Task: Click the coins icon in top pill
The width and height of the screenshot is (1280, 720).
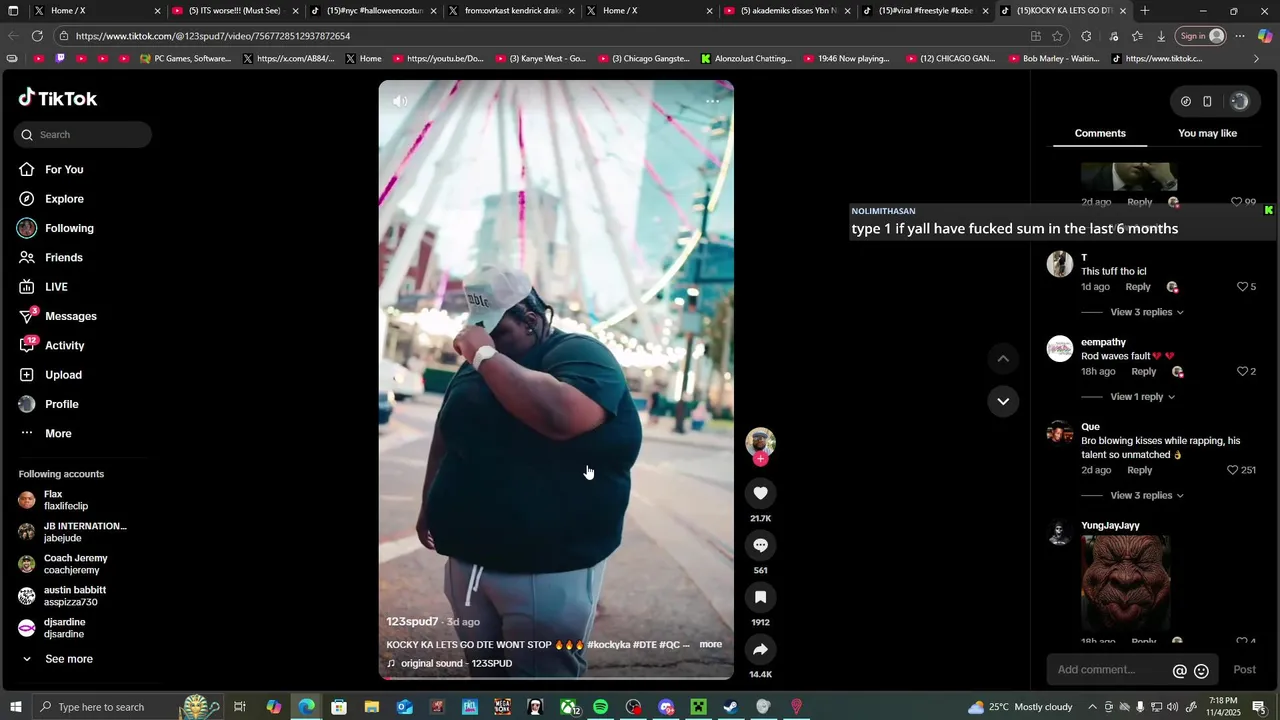Action: pos(1186,101)
